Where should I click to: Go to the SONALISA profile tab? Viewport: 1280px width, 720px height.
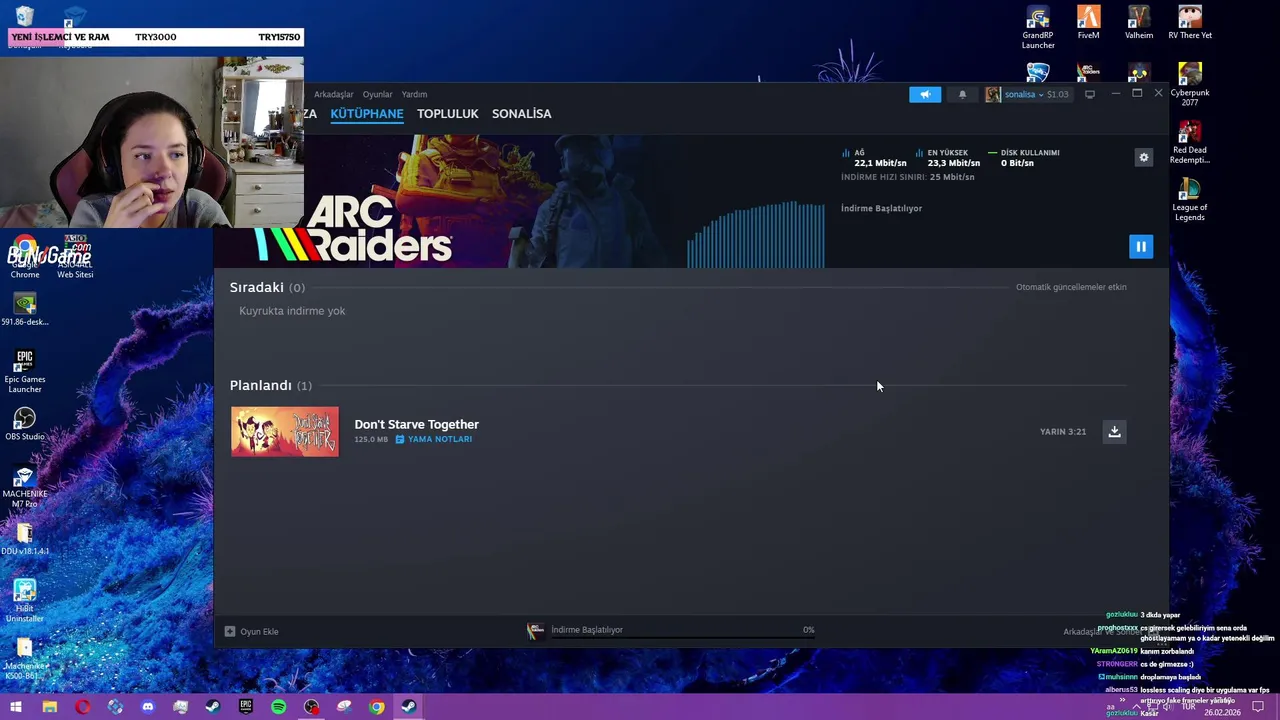click(x=521, y=114)
